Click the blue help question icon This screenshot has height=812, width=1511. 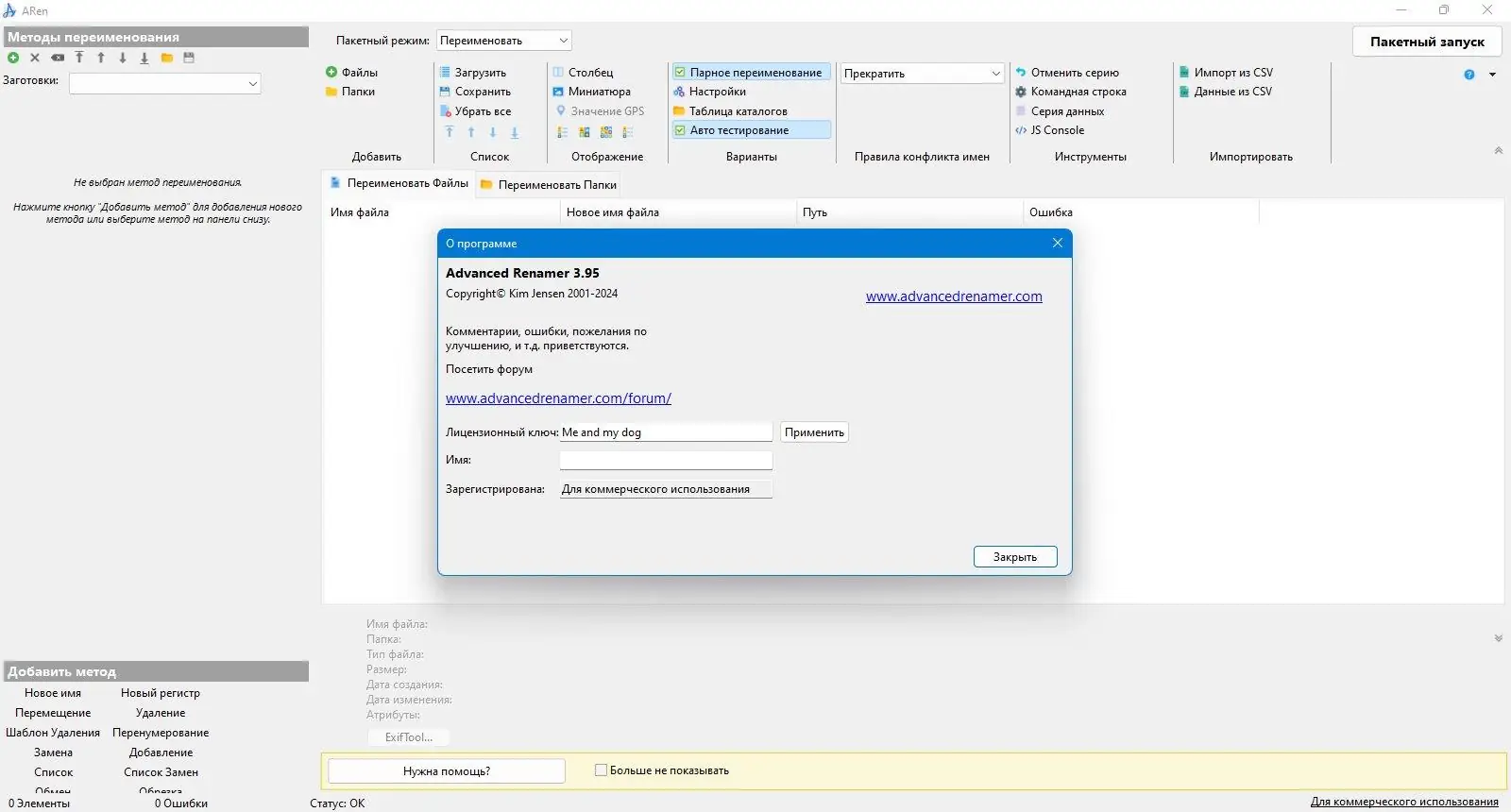1469,75
